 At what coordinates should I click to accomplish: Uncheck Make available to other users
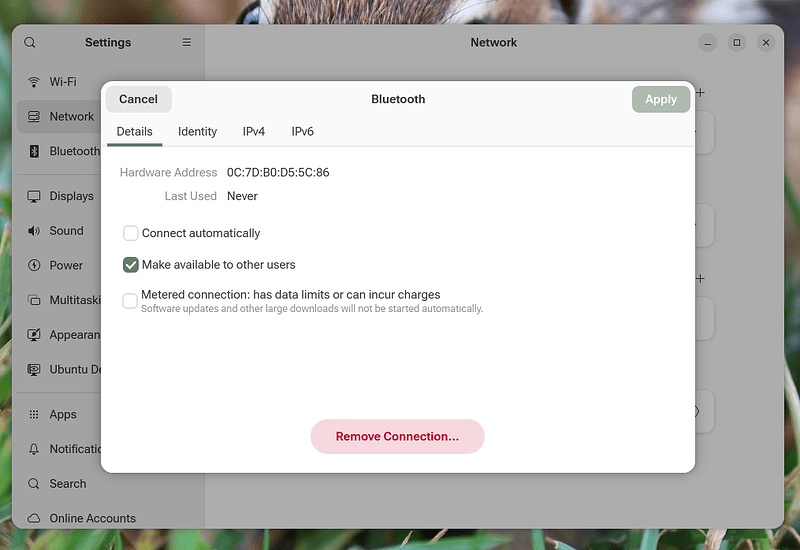point(131,265)
